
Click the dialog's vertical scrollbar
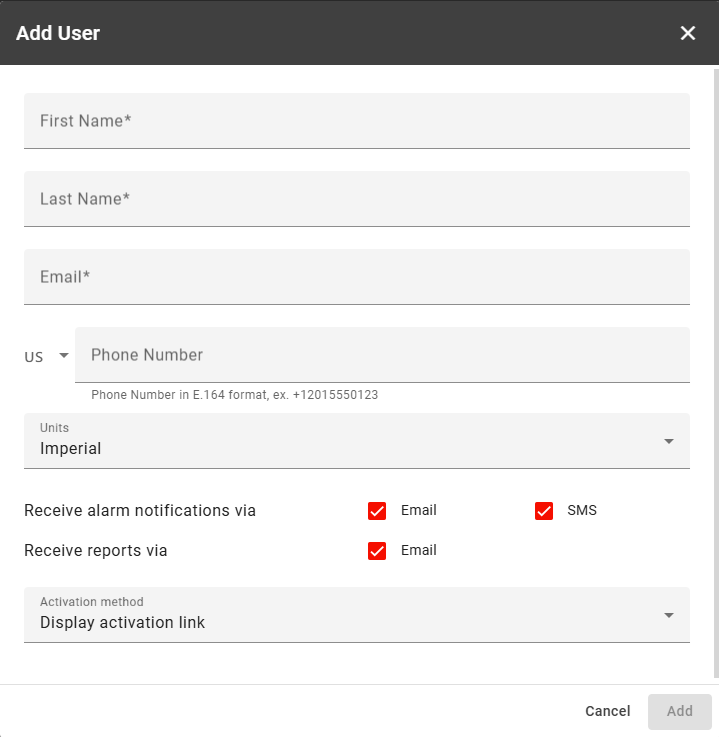[x=715, y=370]
